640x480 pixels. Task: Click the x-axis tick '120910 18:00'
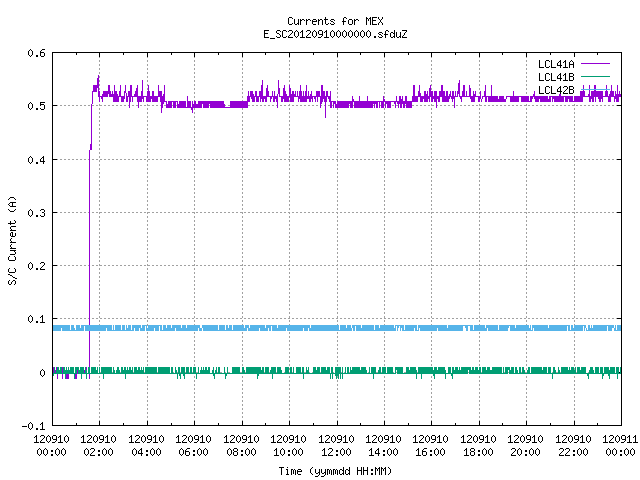pyautogui.click(x=478, y=446)
